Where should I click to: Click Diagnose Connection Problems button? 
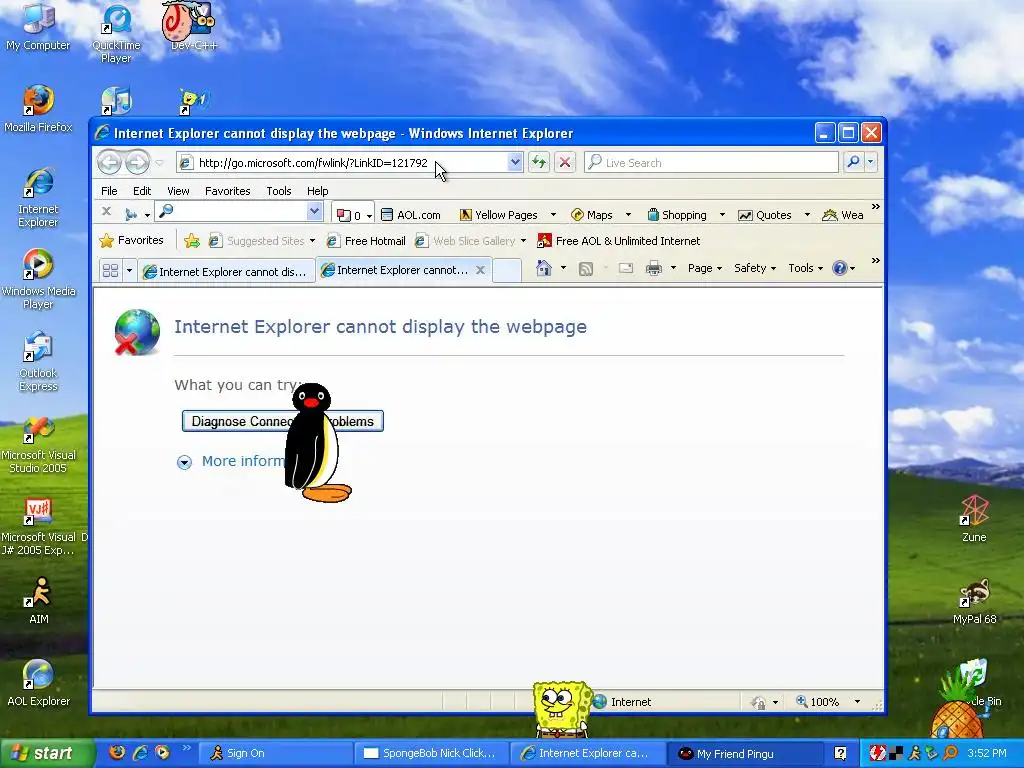[283, 421]
